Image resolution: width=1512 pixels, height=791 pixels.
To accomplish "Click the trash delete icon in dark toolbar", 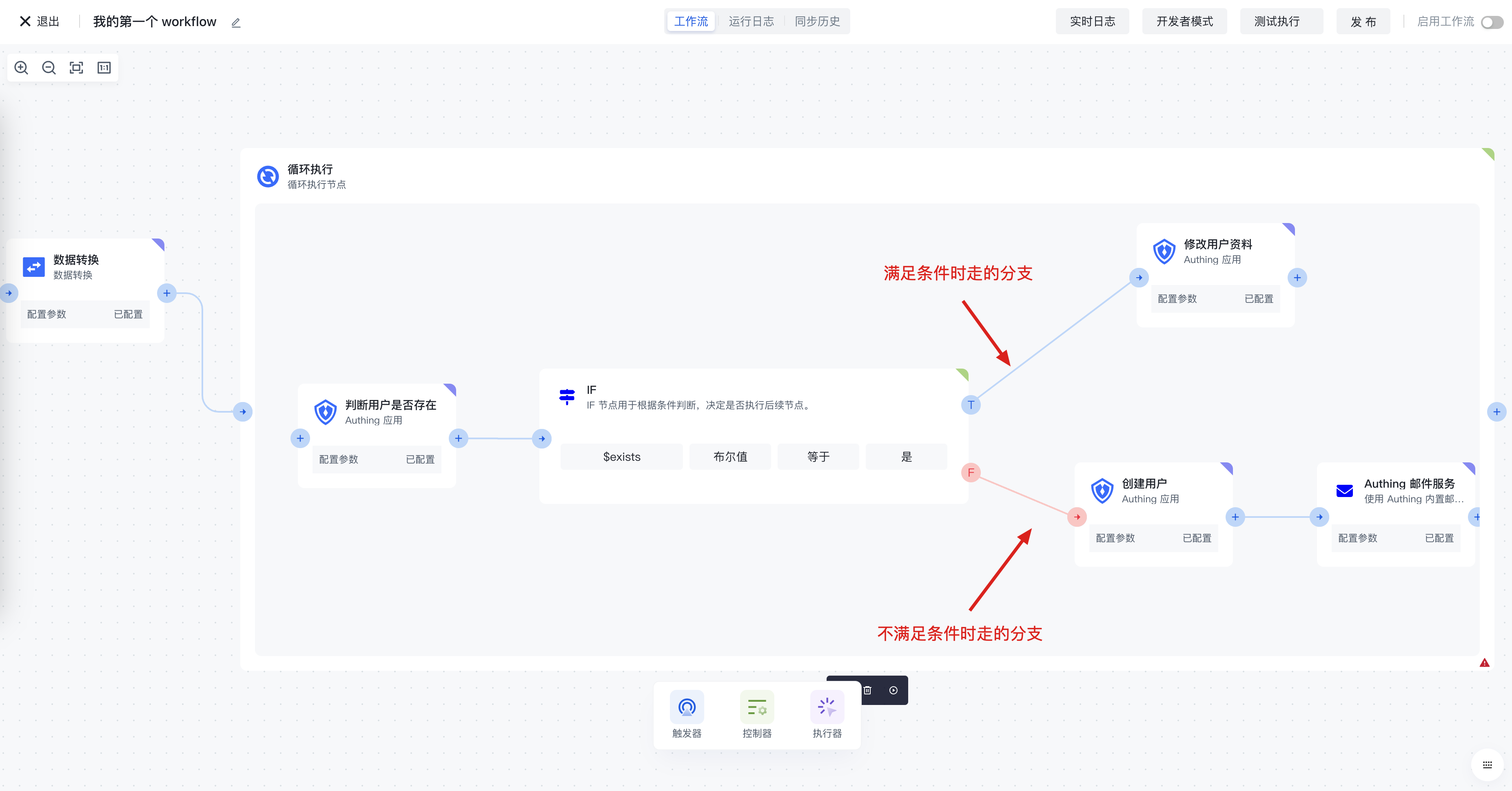I will [x=867, y=691].
